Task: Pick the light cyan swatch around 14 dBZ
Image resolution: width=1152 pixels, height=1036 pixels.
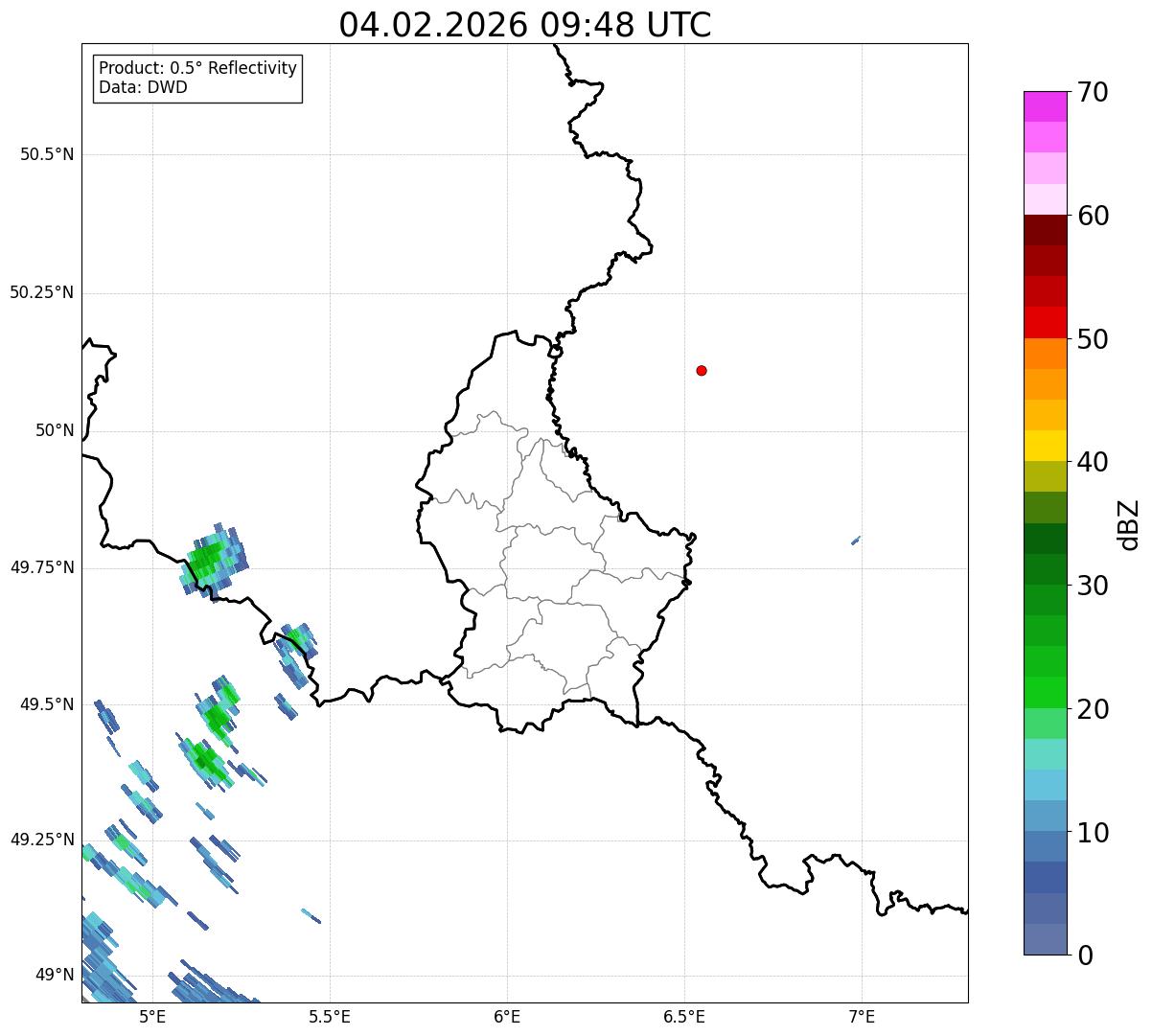Action: click(1046, 785)
